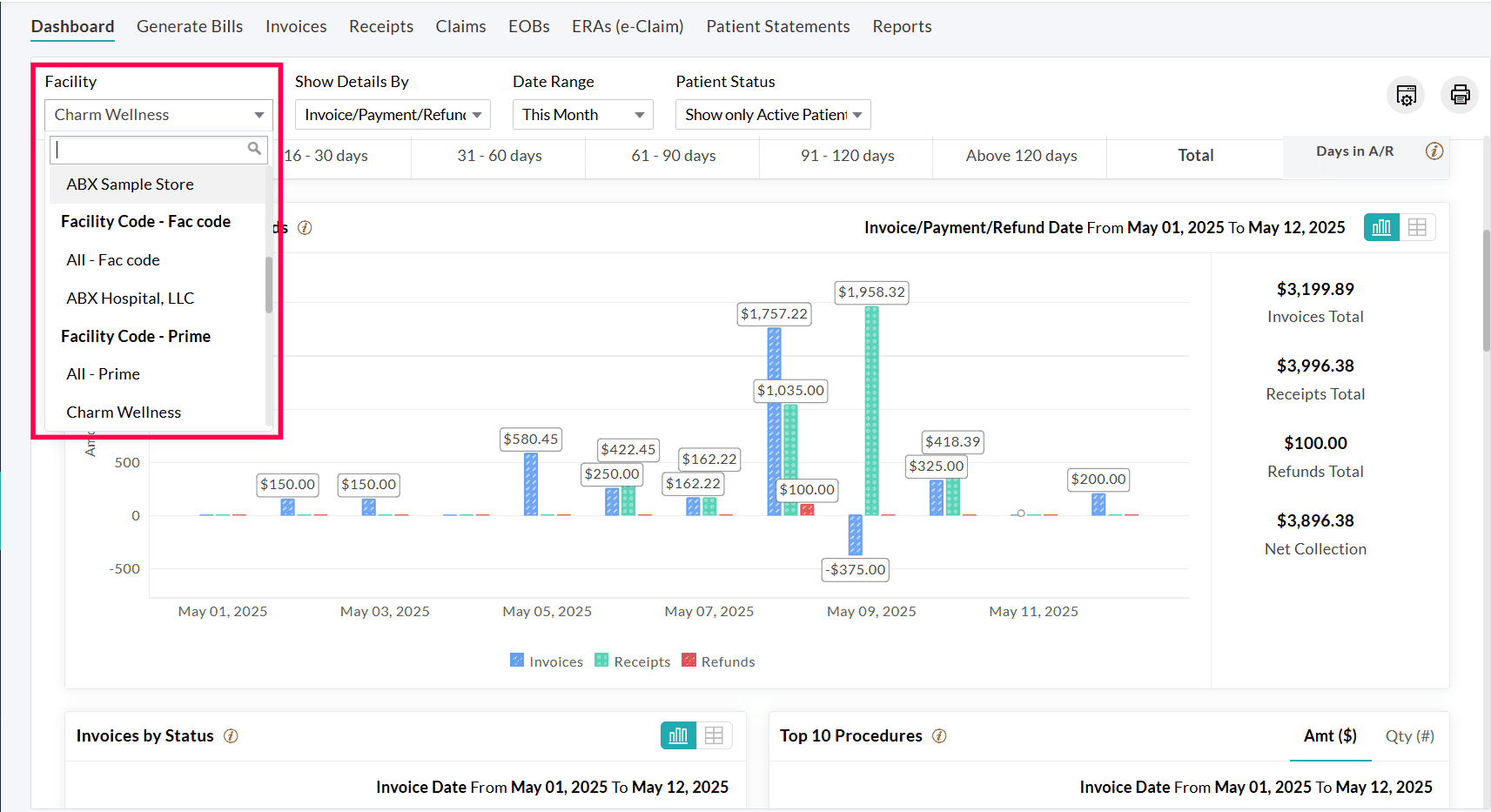Open the Patient Status dropdown

772,115
